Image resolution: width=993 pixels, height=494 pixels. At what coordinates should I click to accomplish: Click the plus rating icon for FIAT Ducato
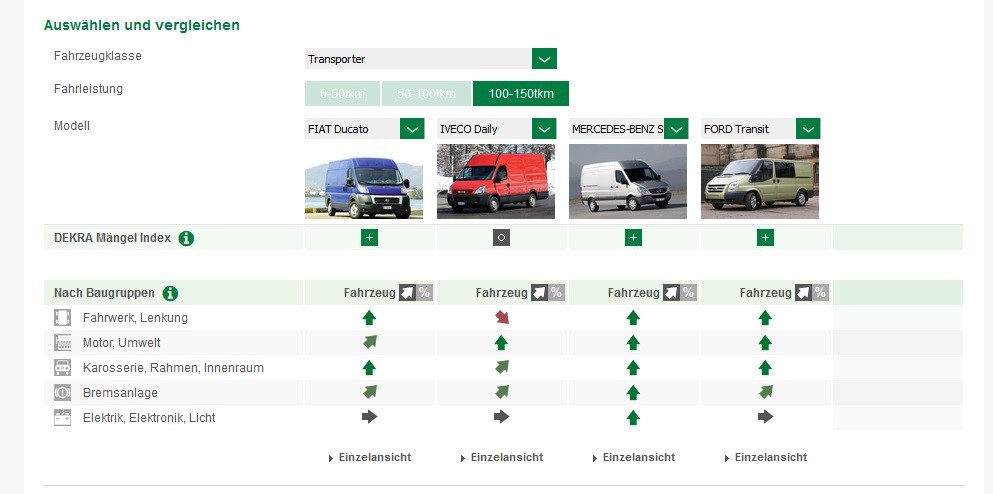[x=369, y=238]
